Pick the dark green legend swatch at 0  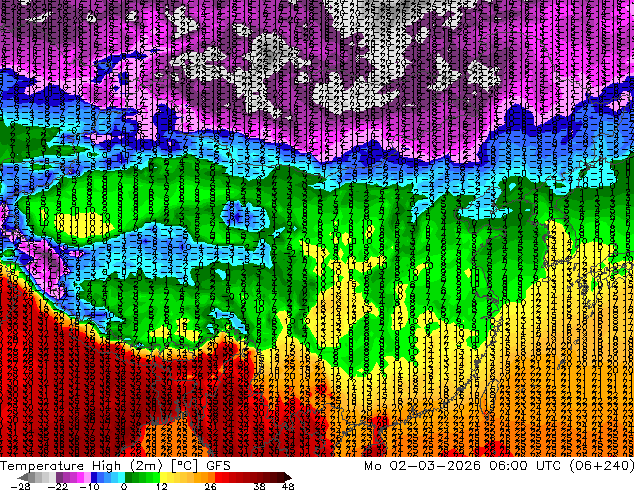[x=128, y=477]
